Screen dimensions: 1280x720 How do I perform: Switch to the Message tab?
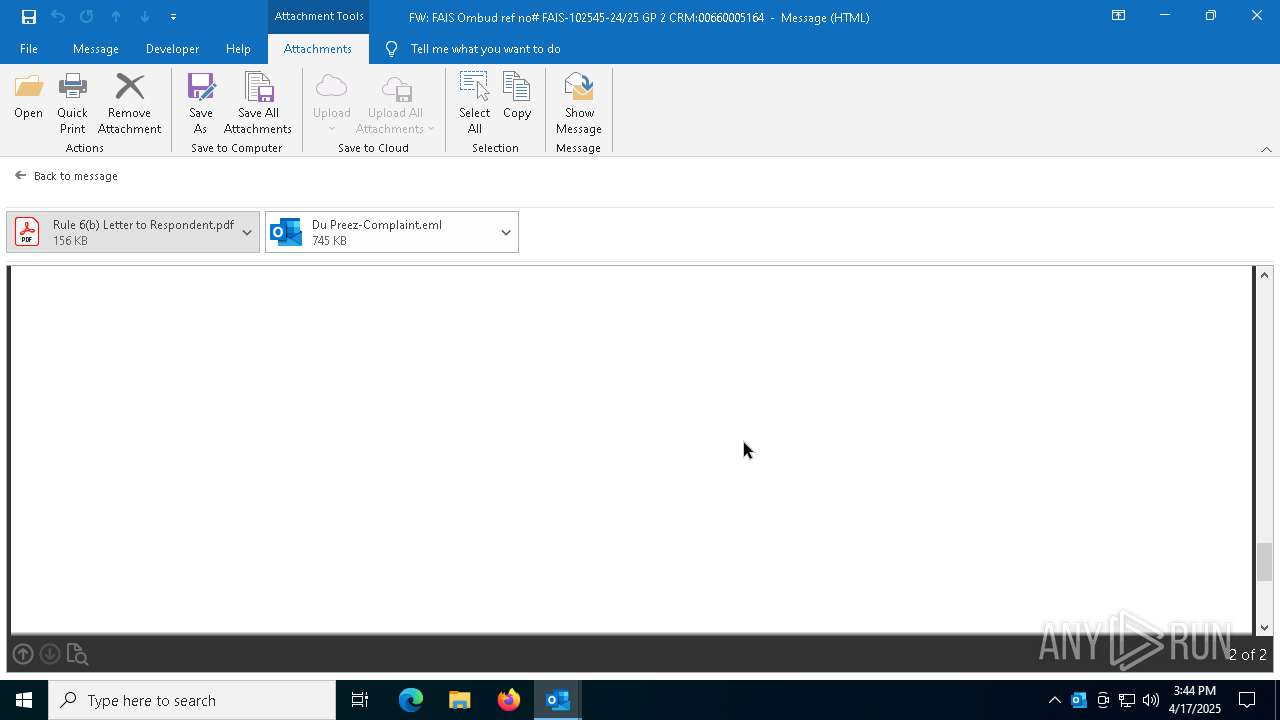[x=96, y=49]
